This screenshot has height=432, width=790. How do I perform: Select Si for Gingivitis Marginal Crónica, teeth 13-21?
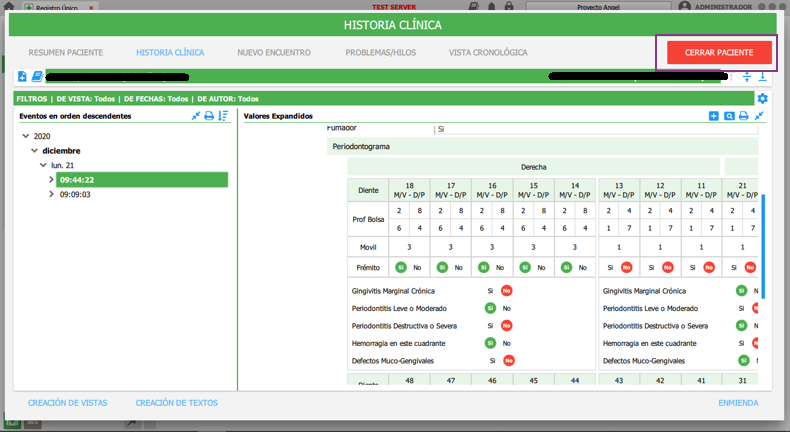click(x=741, y=291)
